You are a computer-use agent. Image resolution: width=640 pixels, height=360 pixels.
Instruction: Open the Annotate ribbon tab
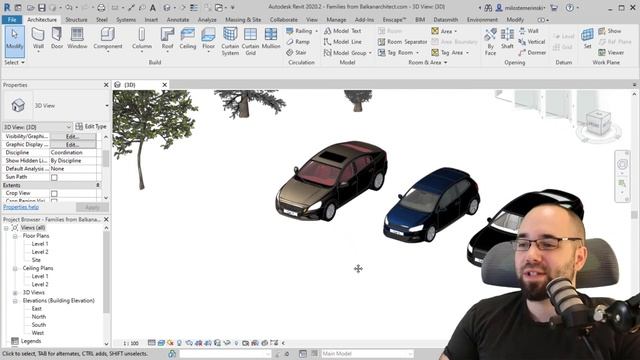coord(178,20)
